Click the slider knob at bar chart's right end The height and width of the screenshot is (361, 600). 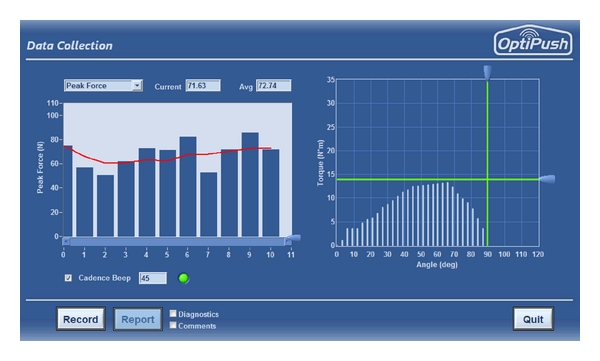coord(294,238)
